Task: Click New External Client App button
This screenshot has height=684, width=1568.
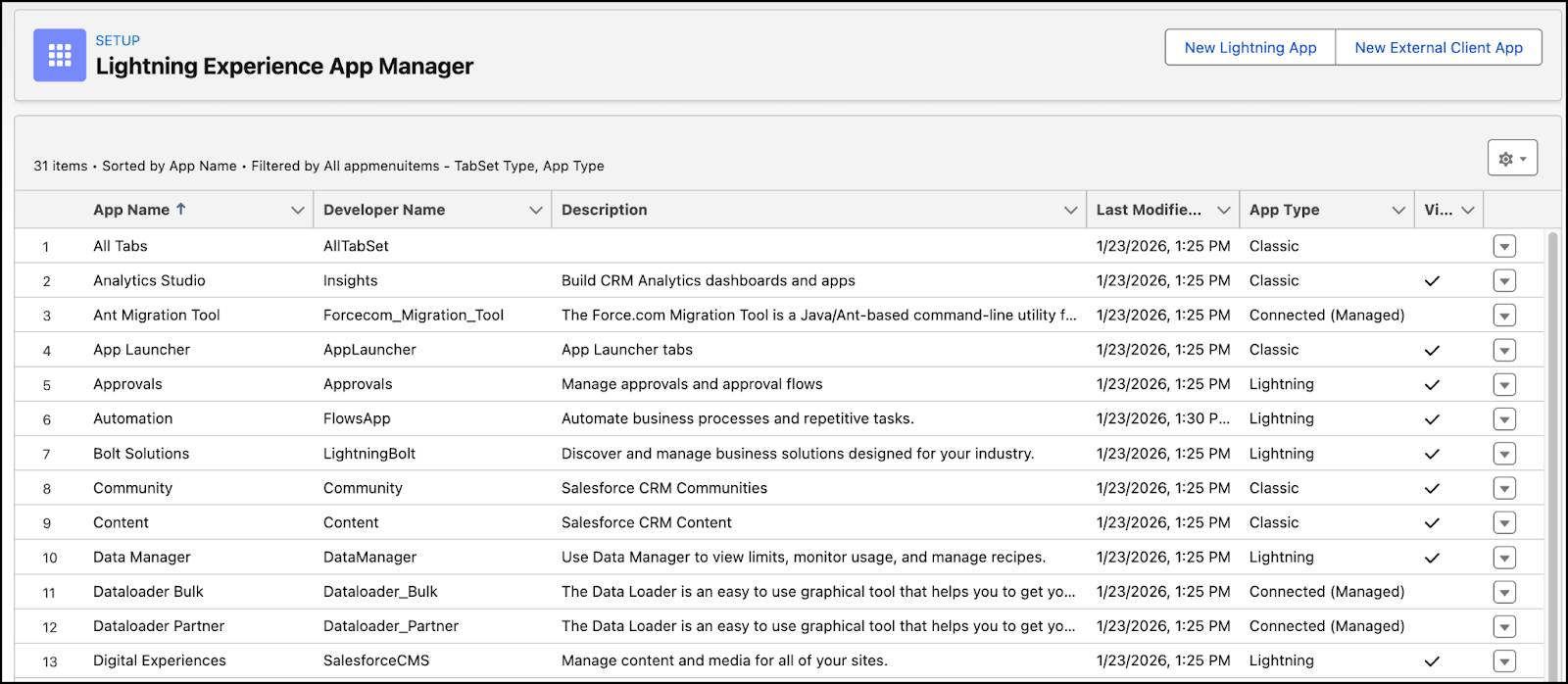Action: tap(1439, 47)
